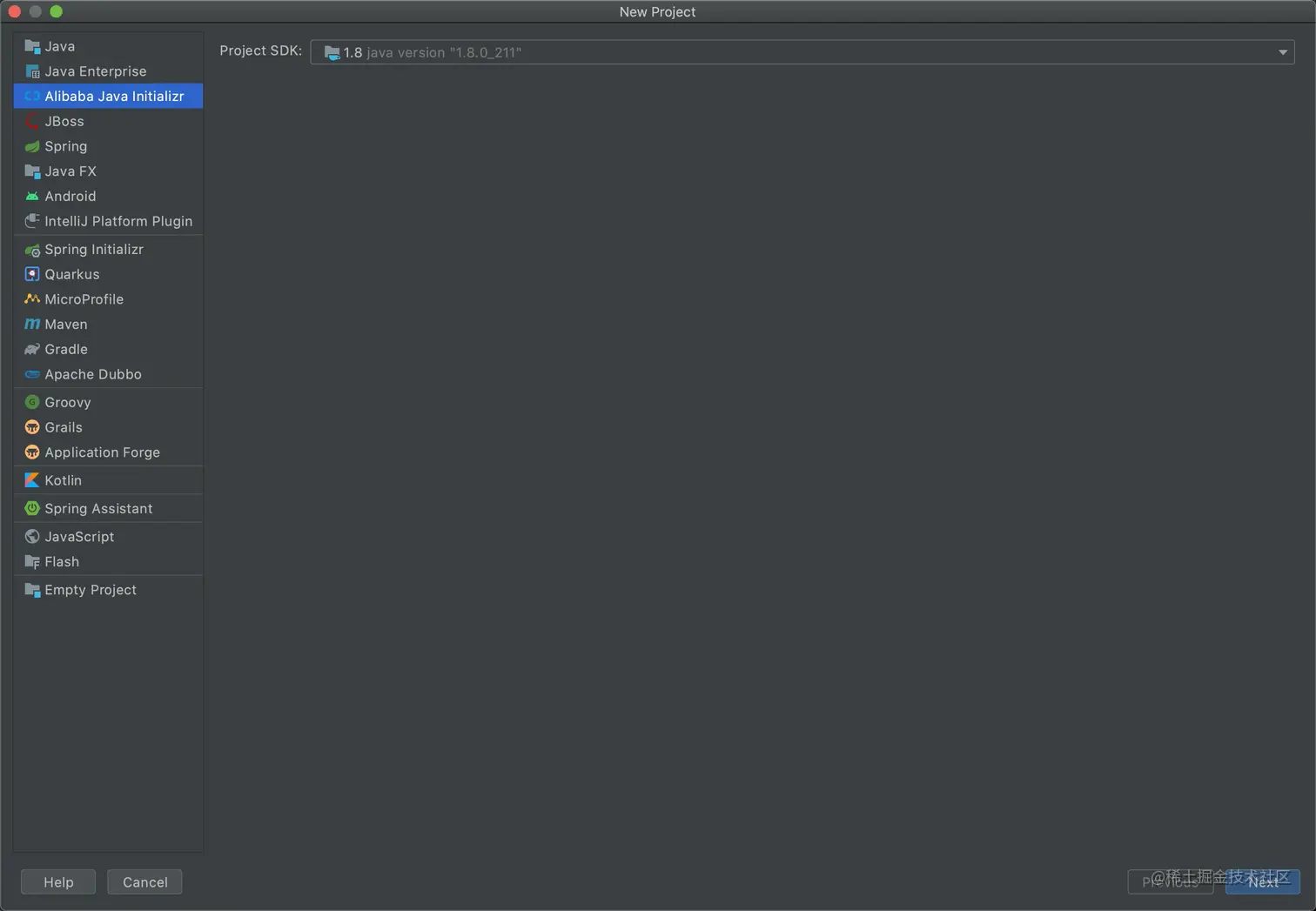
Task: Click the Android robot icon
Action: coord(32,197)
